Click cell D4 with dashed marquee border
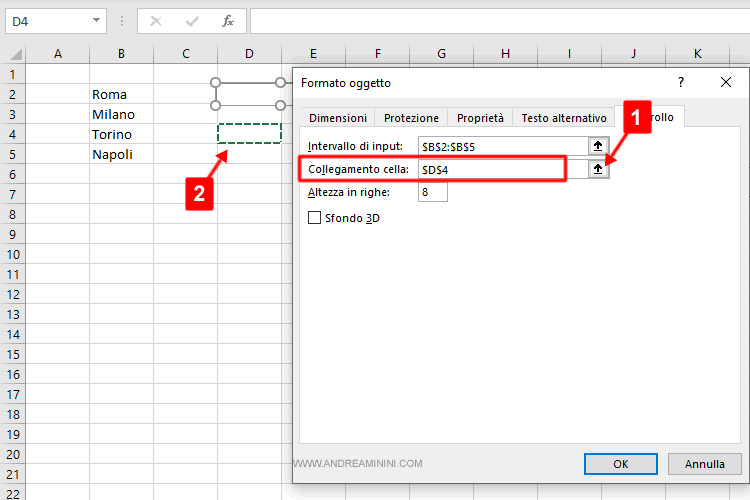This screenshot has width=750, height=500. tap(249, 133)
